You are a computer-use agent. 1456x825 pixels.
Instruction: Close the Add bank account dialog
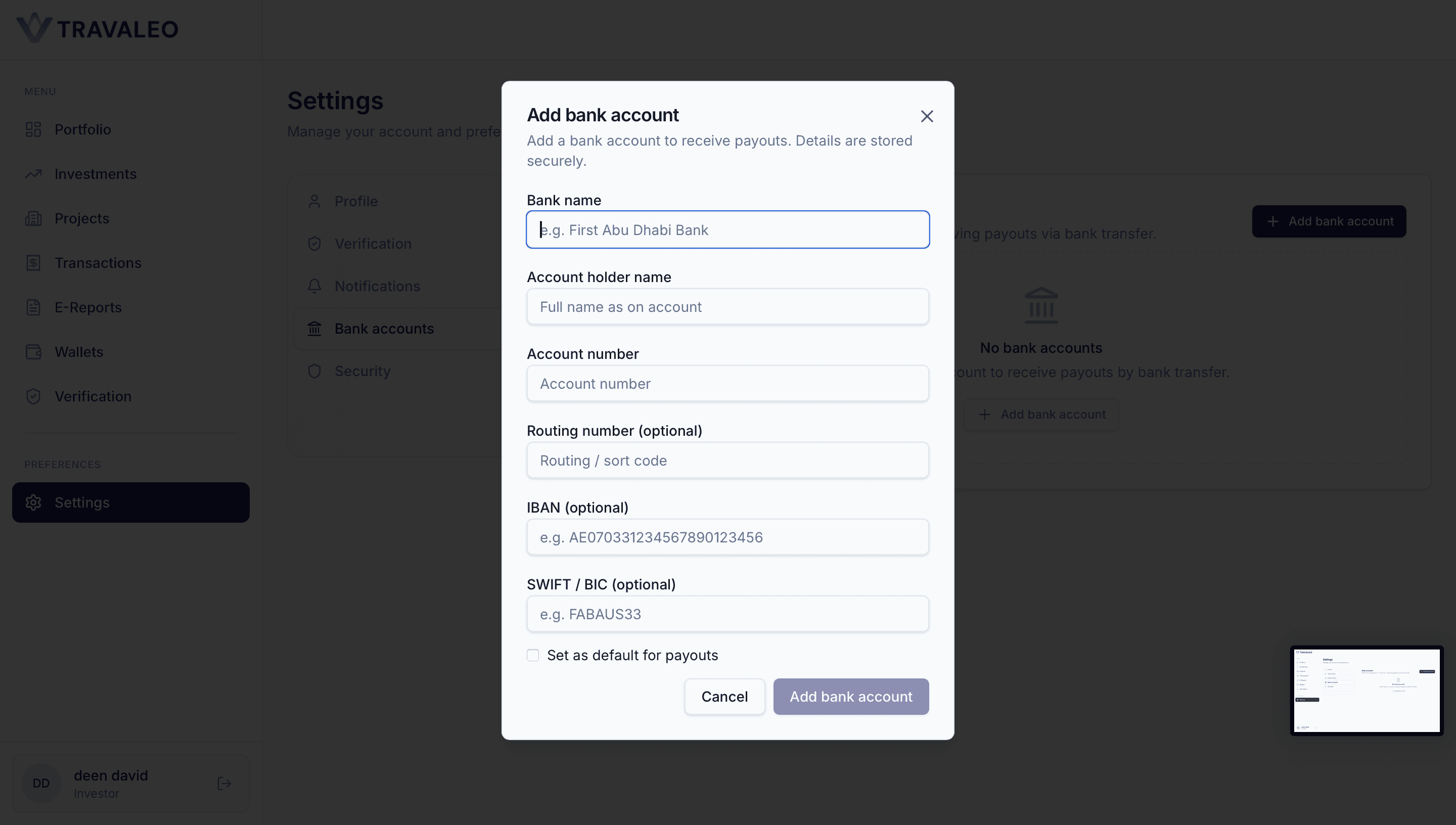coord(927,116)
